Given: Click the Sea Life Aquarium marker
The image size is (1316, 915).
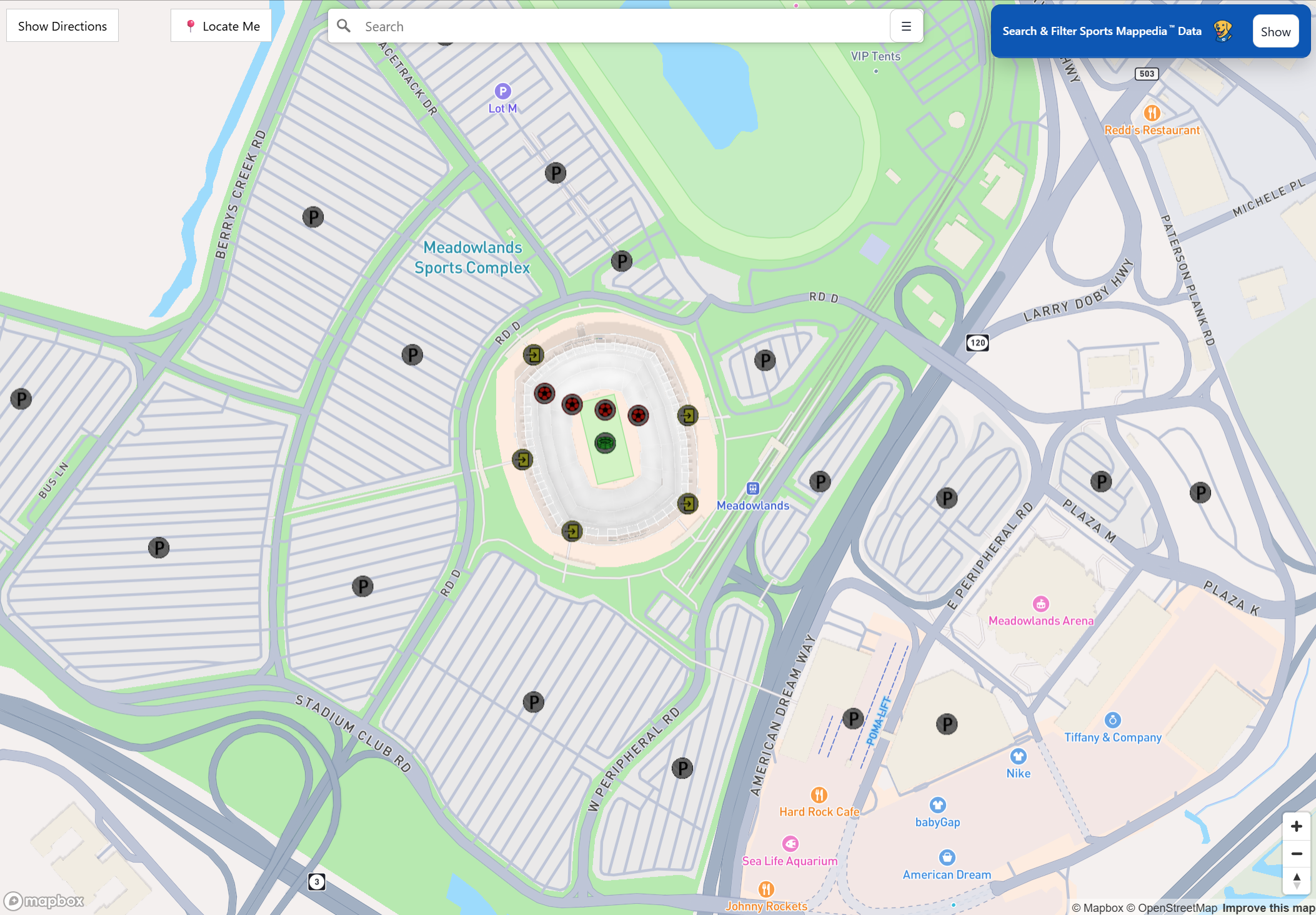Looking at the screenshot, I should point(790,844).
